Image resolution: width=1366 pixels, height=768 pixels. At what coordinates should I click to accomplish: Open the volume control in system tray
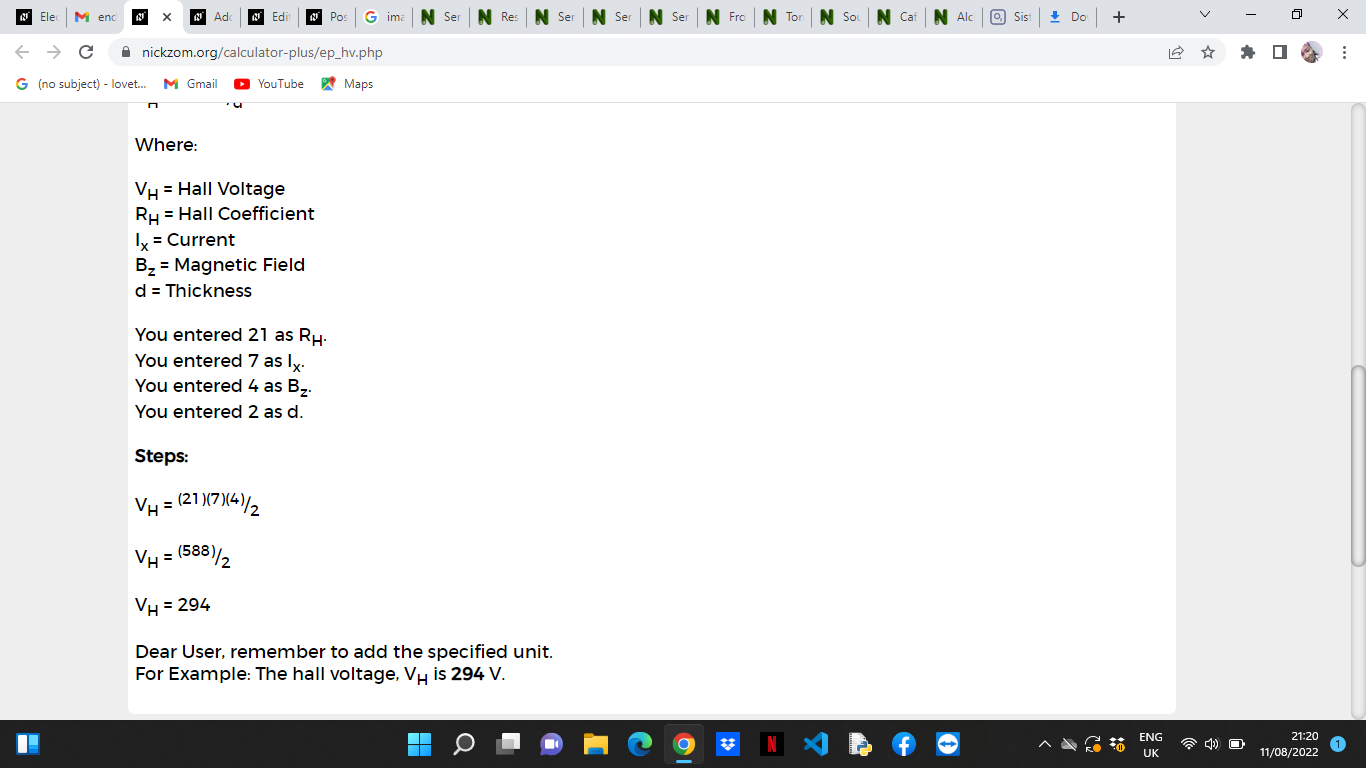[1211, 744]
